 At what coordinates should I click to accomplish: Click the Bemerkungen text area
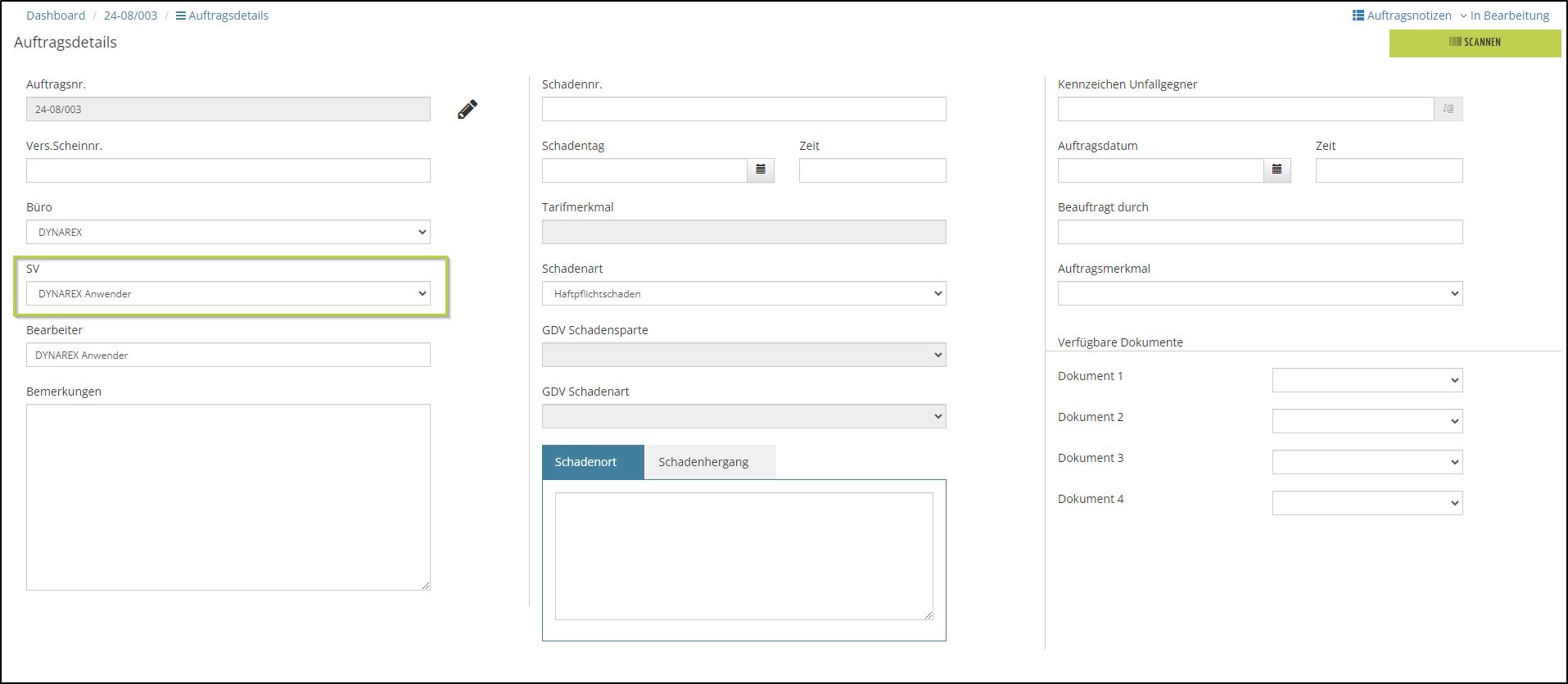228,496
